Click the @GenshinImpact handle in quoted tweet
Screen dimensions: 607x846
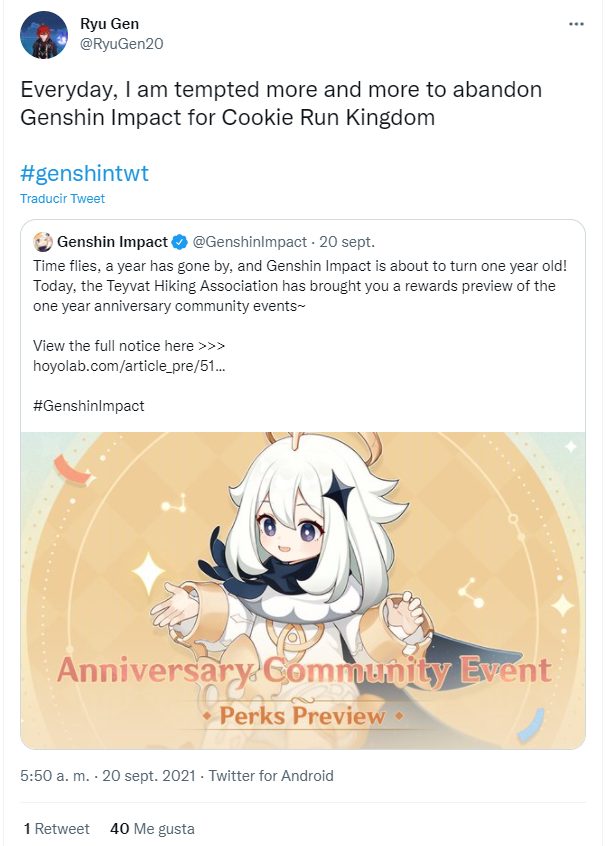[x=250, y=242]
